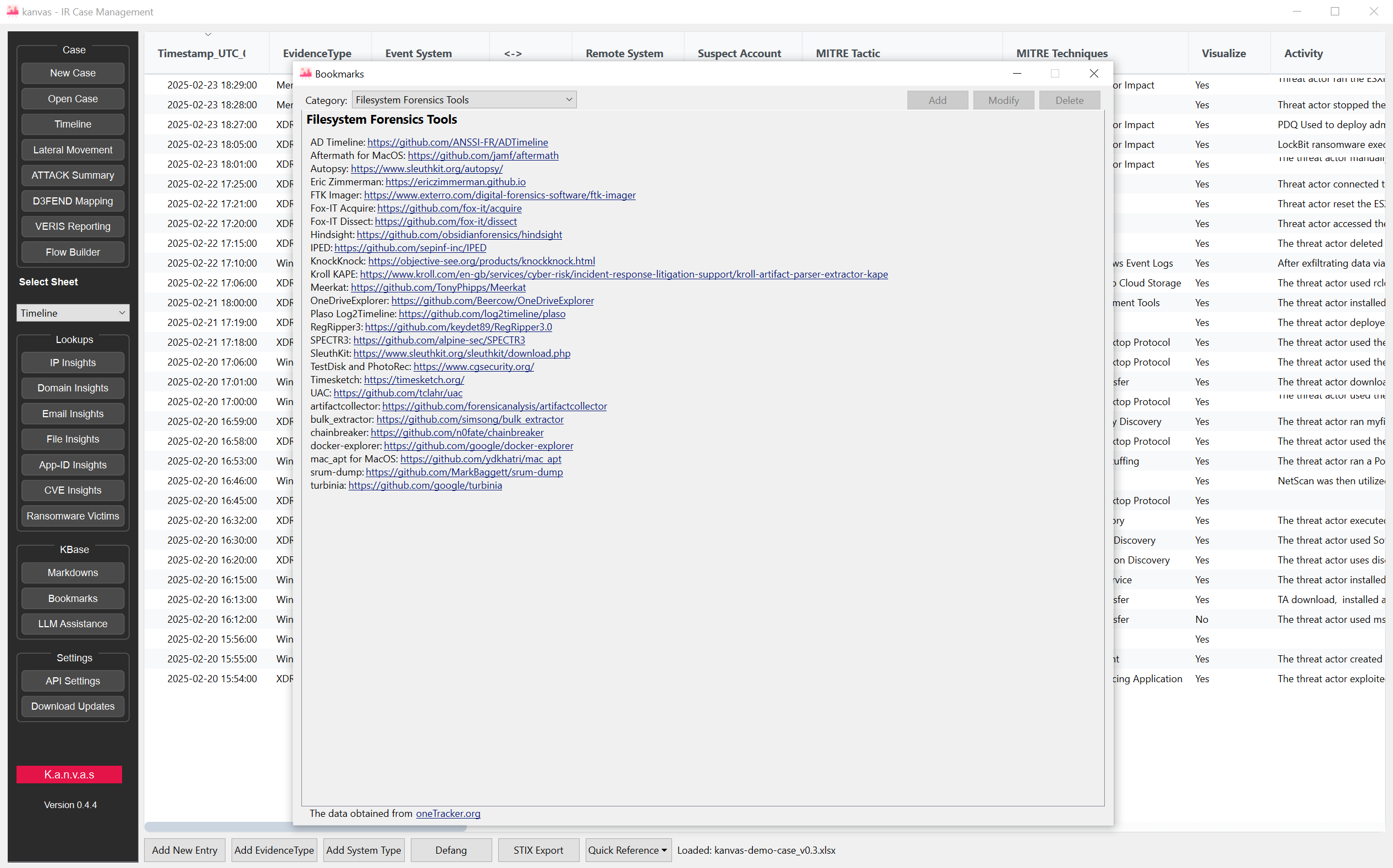This screenshot has width=1393, height=868.
Task: Open LLM Assistance from KBase
Action: point(73,623)
